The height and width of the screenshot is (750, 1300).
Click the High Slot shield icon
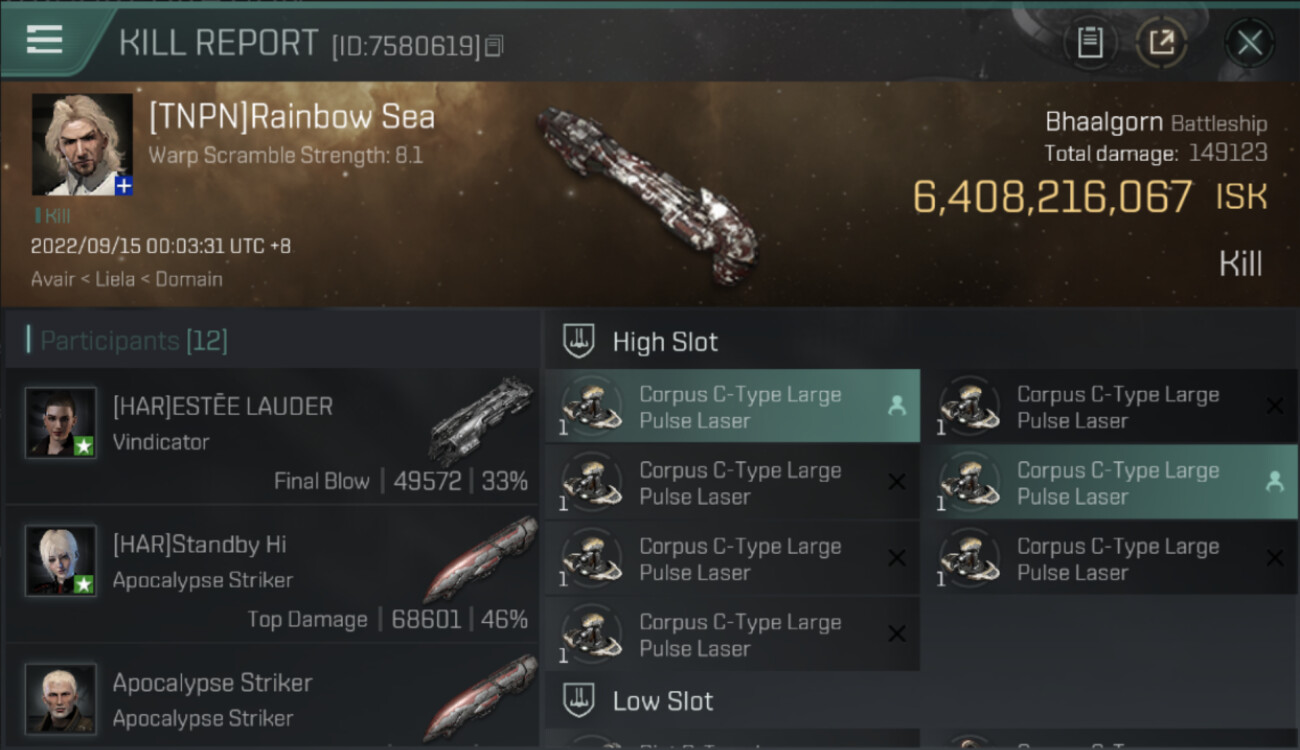click(580, 342)
